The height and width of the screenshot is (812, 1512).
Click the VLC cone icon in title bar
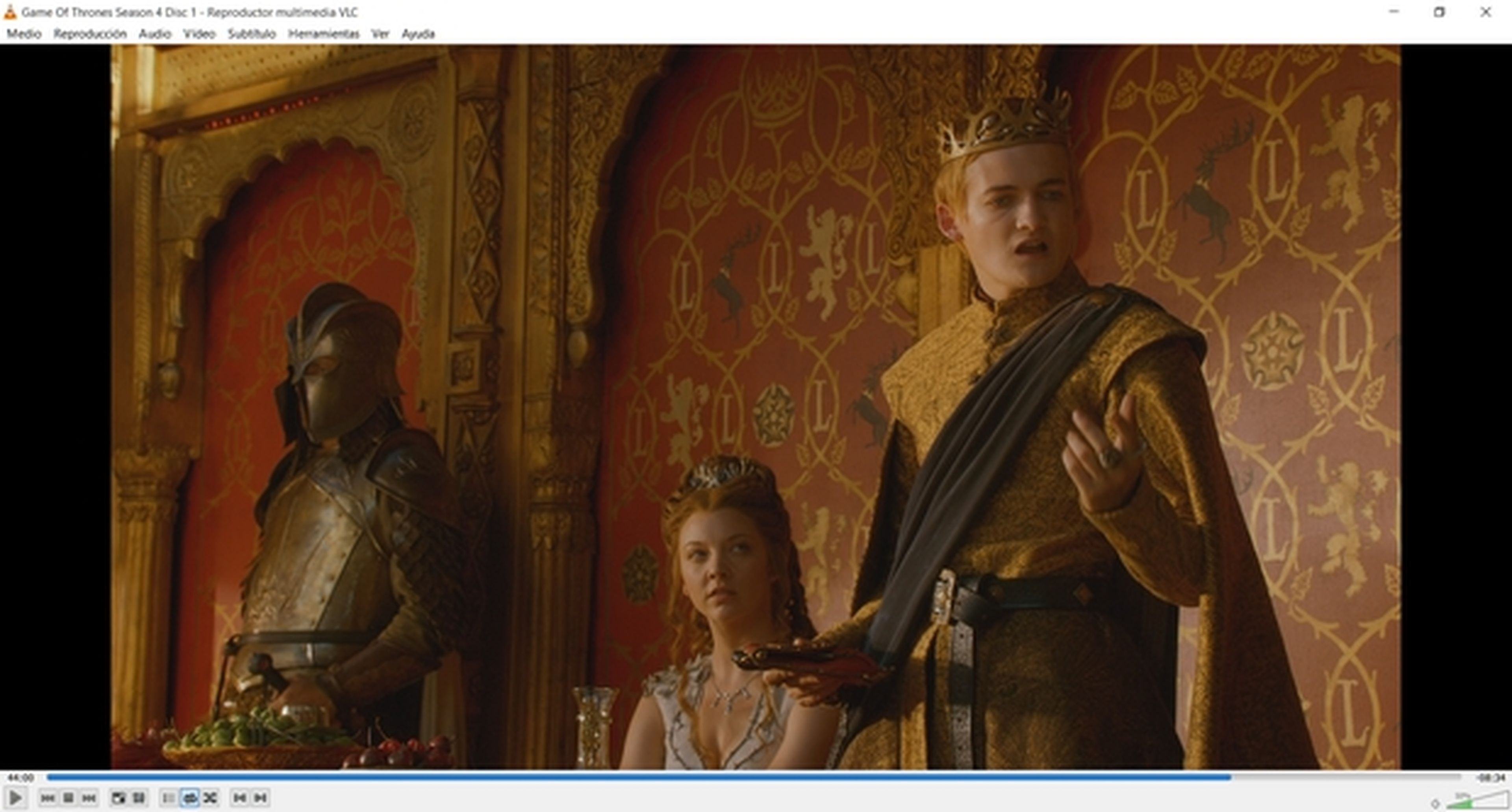pos(9,12)
